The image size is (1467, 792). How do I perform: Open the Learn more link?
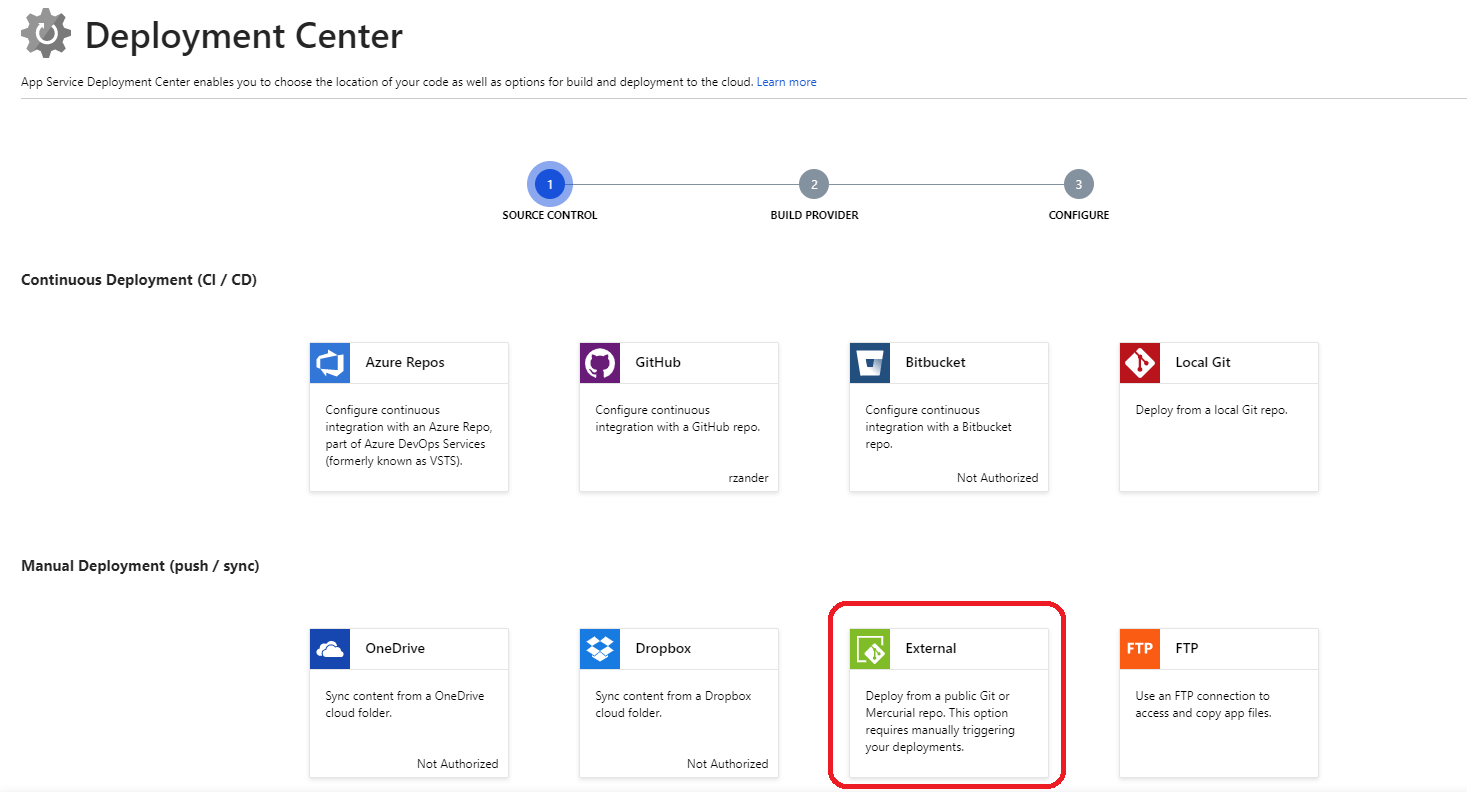click(786, 82)
